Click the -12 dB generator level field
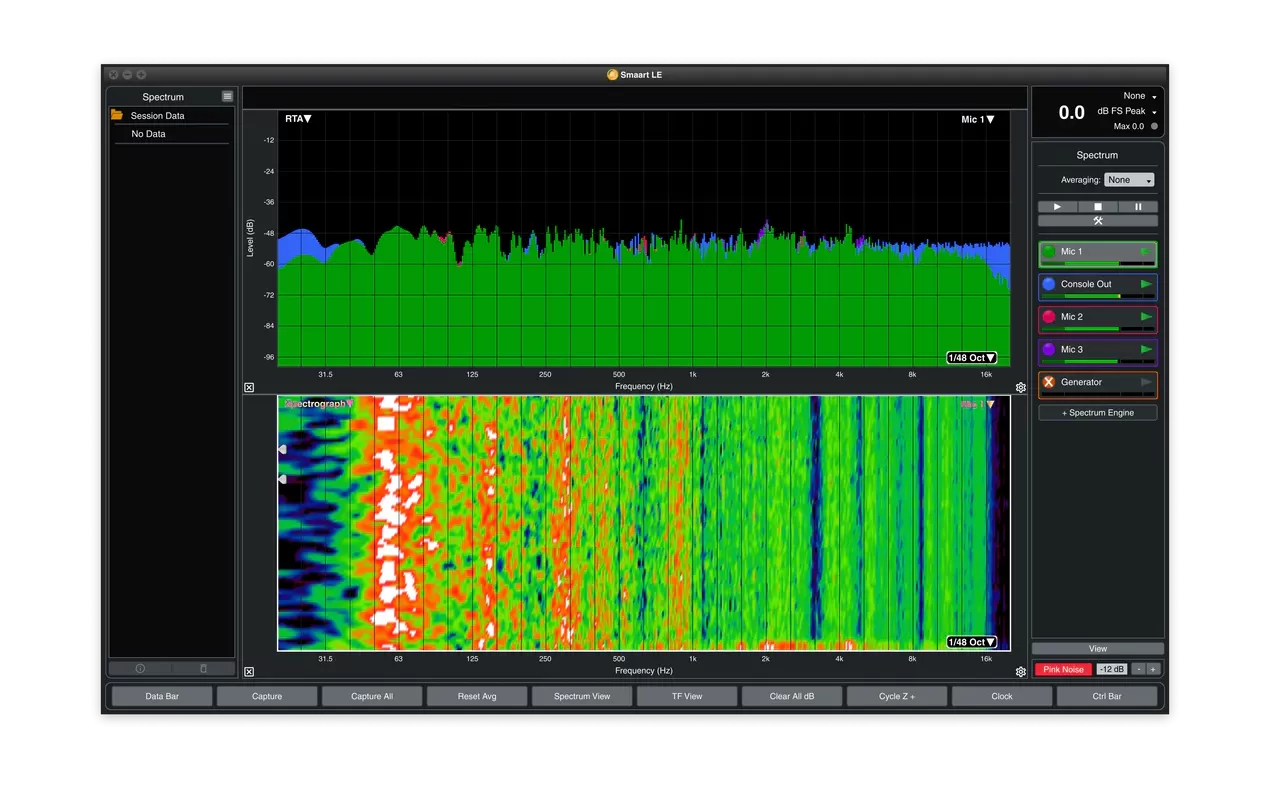Screen dimensions: 1270x785 coord(1112,669)
